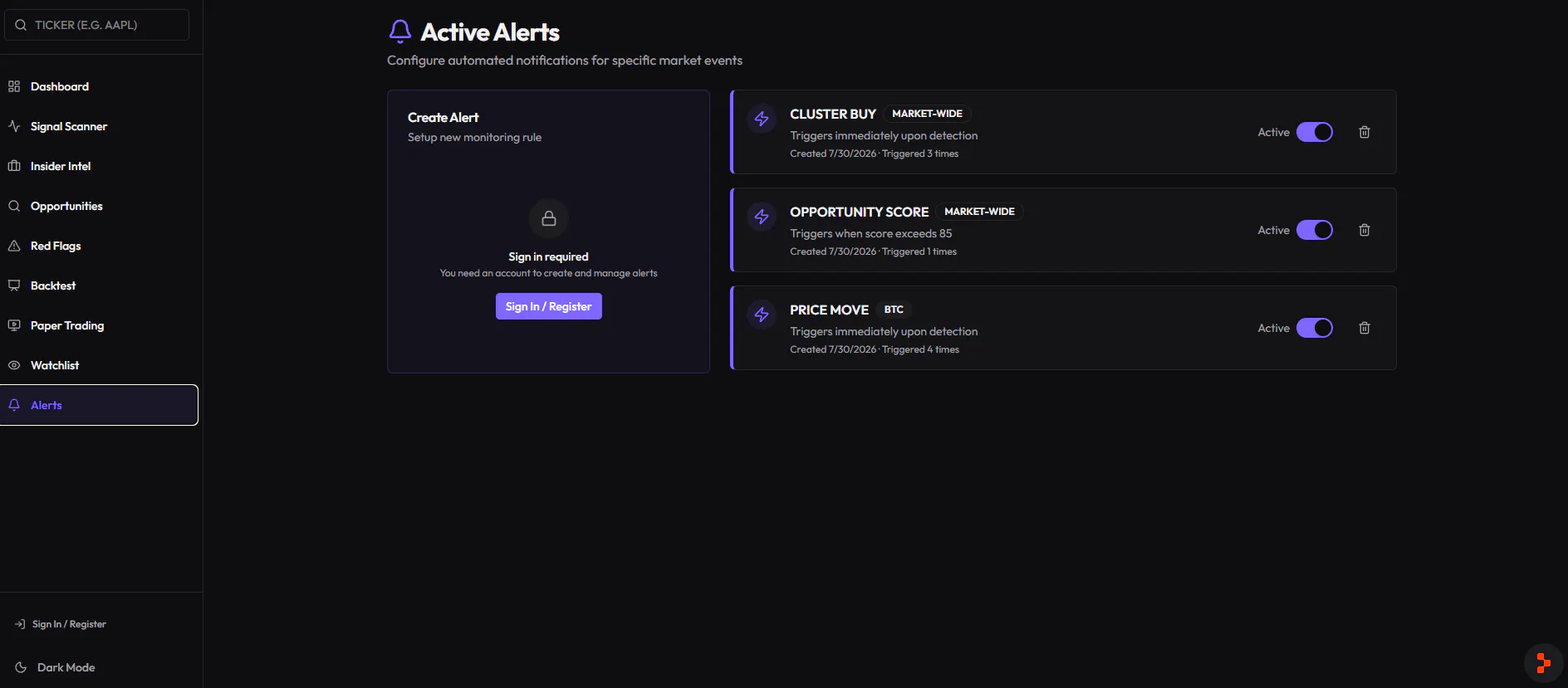The width and height of the screenshot is (1568, 688).
Task: Click the MARKET-WIDE tag on OPPORTUNITY SCORE
Action: point(980,212)
